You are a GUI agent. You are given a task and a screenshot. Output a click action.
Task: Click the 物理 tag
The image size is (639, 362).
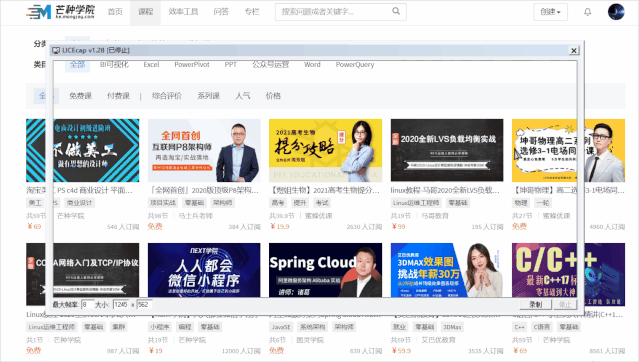pyautogui.click(x=520, y=203)
